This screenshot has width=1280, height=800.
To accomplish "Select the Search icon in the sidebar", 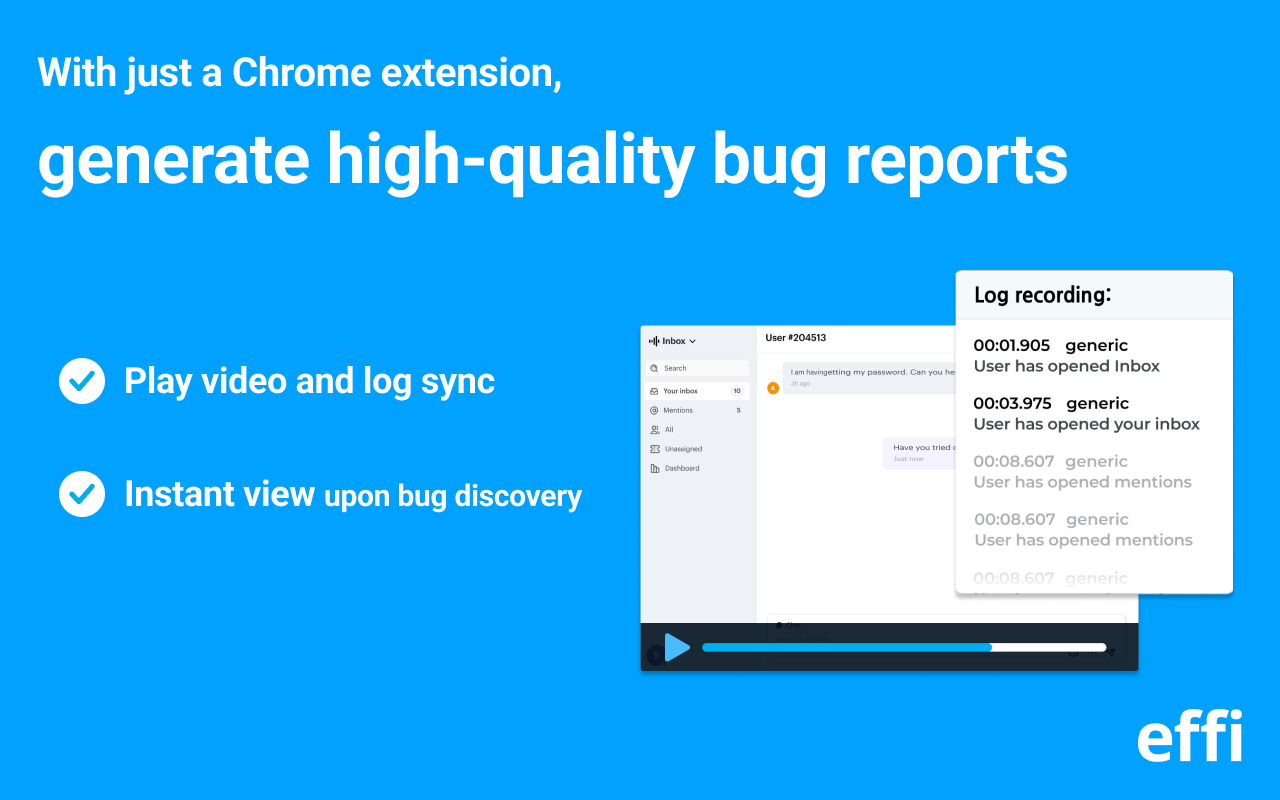I will click(653, 368).
